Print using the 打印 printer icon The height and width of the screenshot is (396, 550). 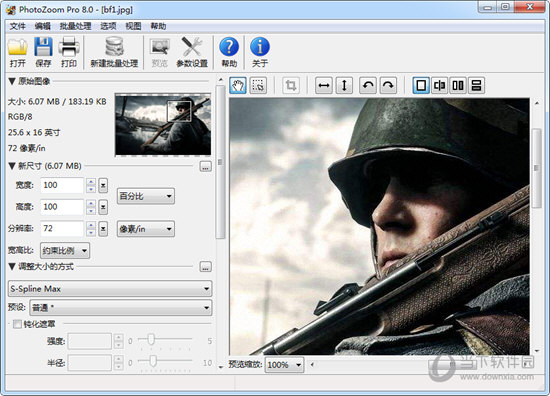(x=69, y=52)
